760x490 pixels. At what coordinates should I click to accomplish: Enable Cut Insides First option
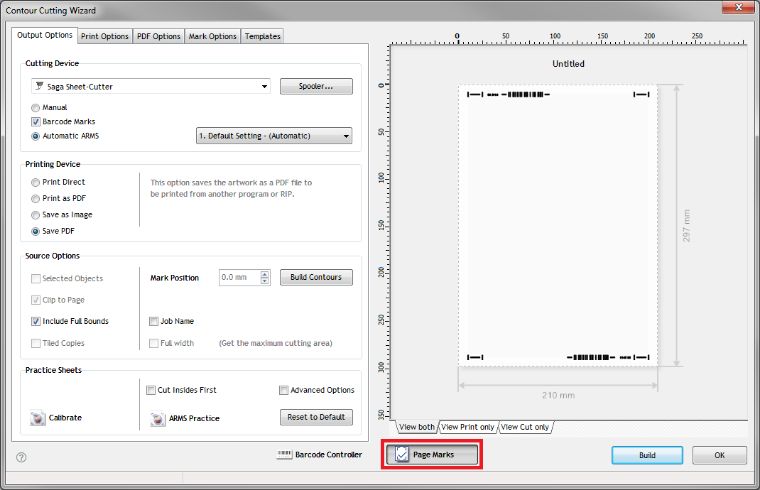pos(151,390)
